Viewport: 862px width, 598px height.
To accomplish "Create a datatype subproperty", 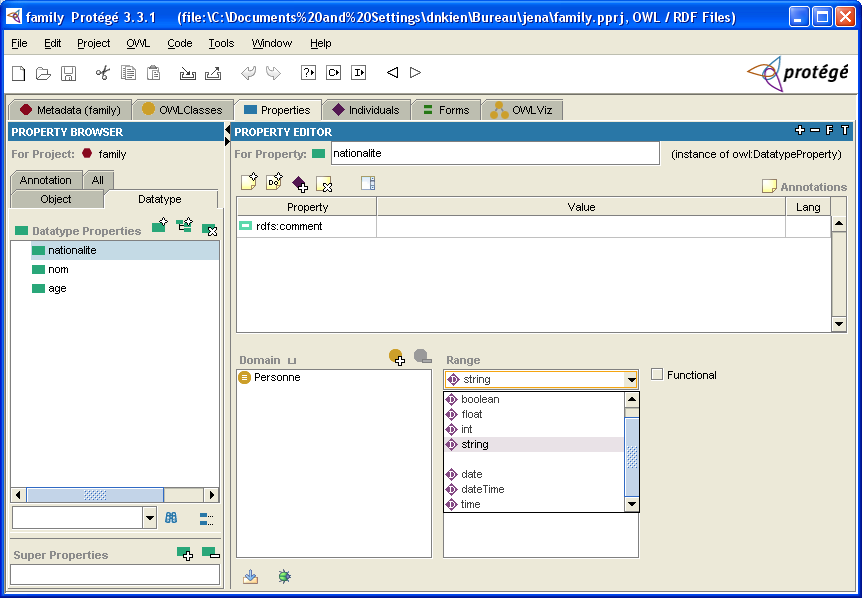I will point(185,225).
